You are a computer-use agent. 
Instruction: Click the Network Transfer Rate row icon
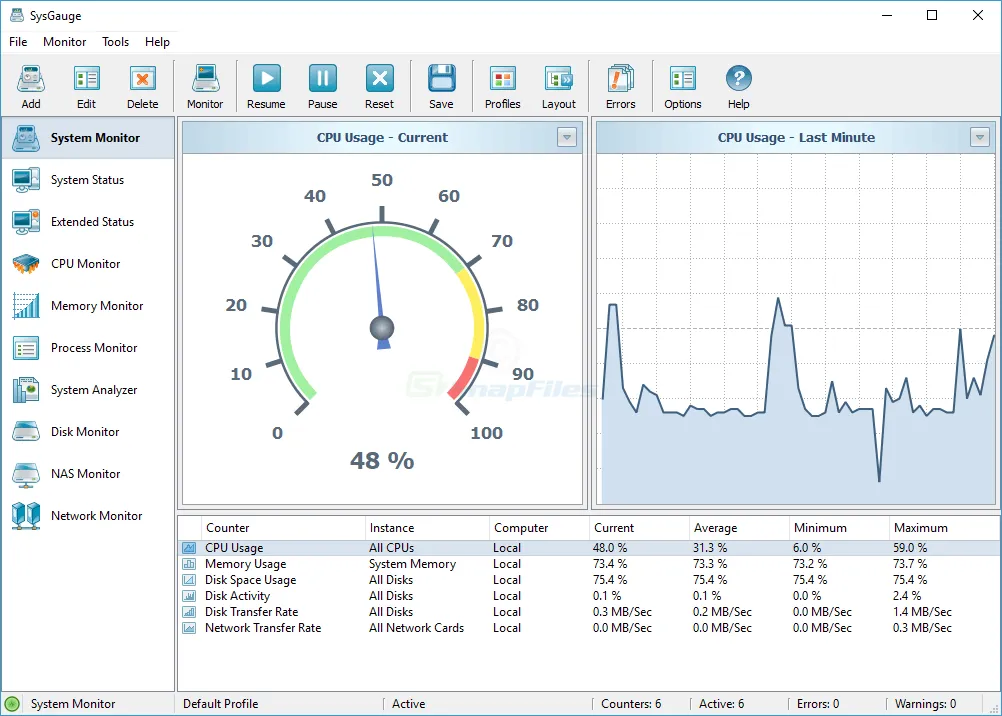189,628
